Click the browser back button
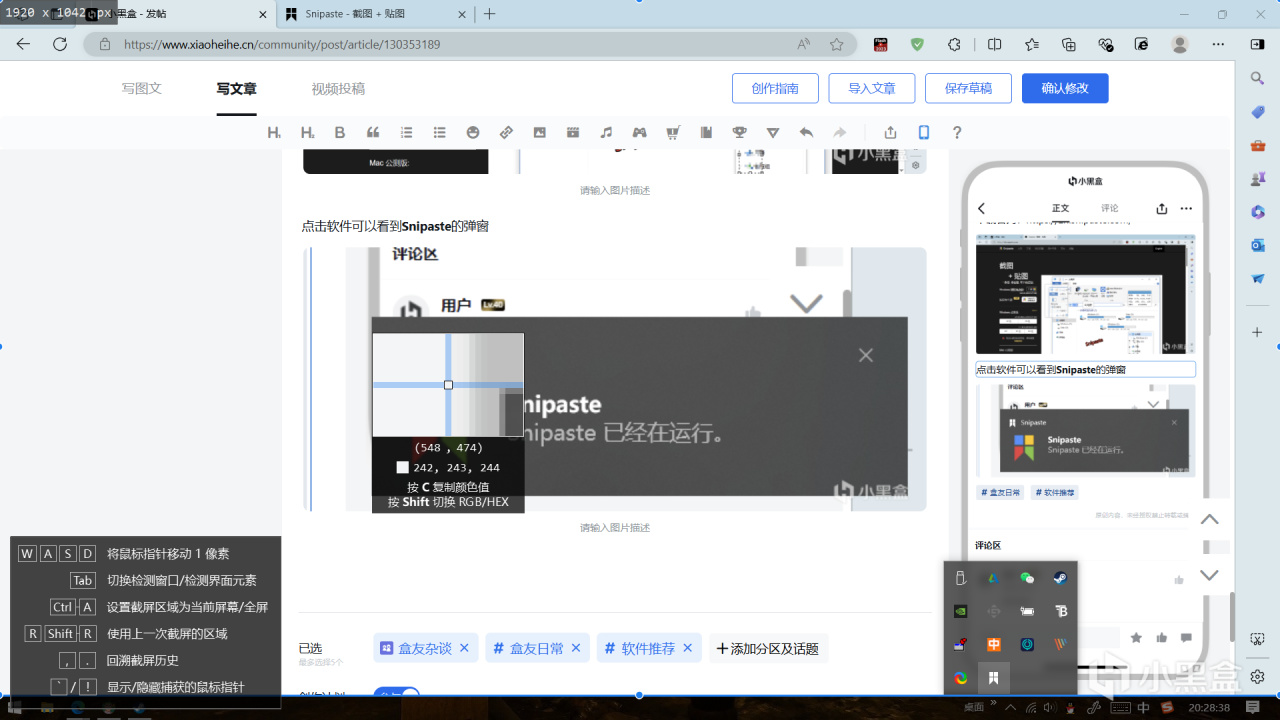The height and width of the screenshot is (720, 1280). [x=24, y=44]
